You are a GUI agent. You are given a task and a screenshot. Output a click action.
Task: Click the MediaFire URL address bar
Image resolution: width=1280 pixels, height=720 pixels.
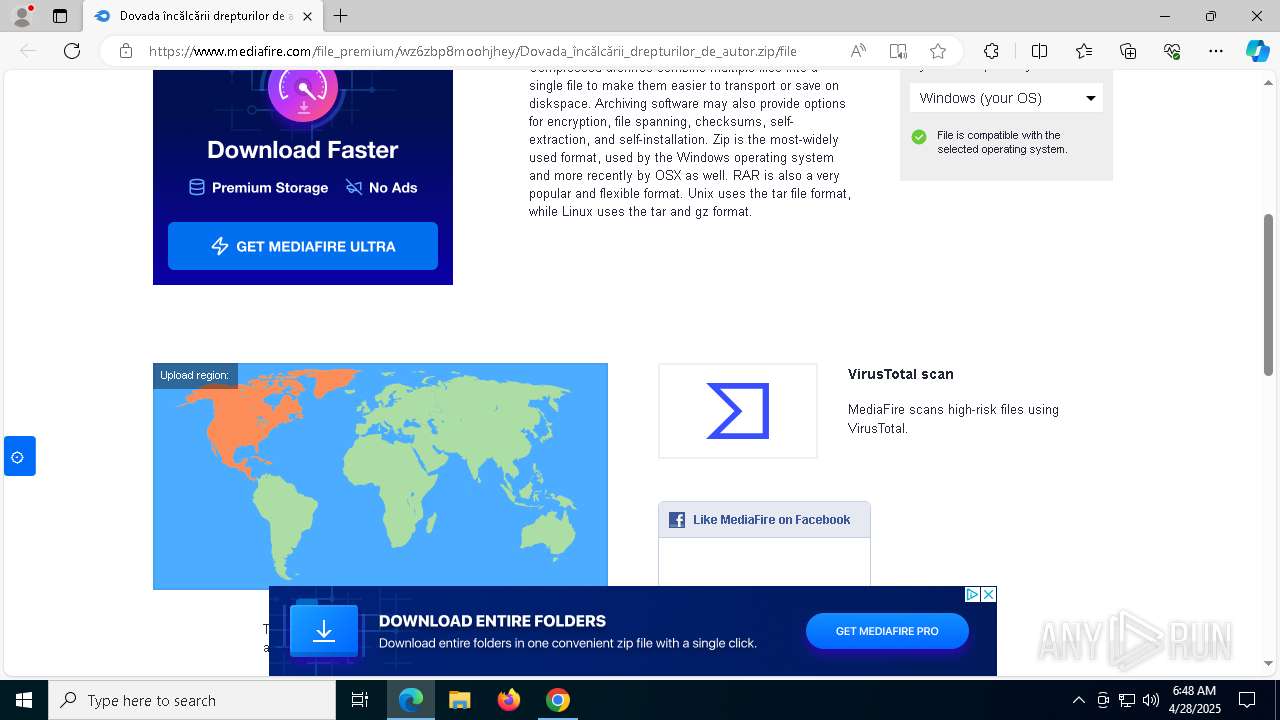tap(472, 51)
